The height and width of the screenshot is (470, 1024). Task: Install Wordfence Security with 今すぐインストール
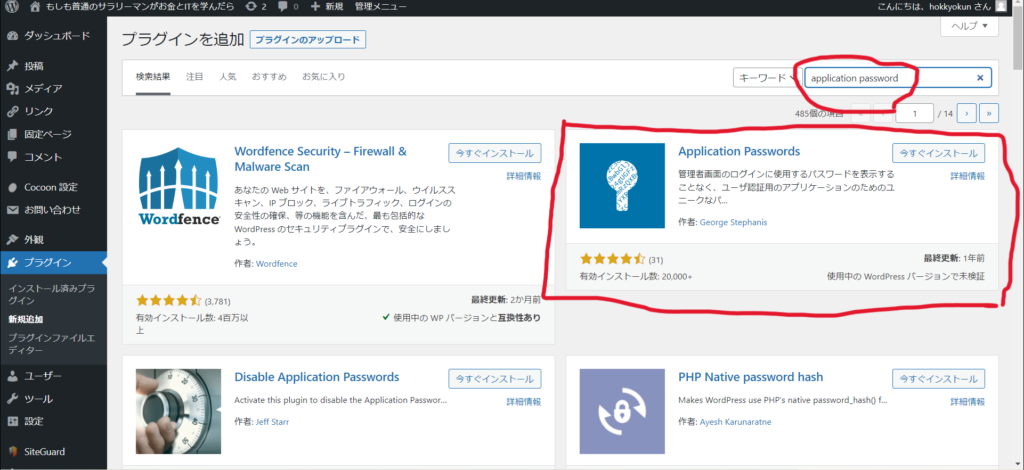click(x=495, y=153)
